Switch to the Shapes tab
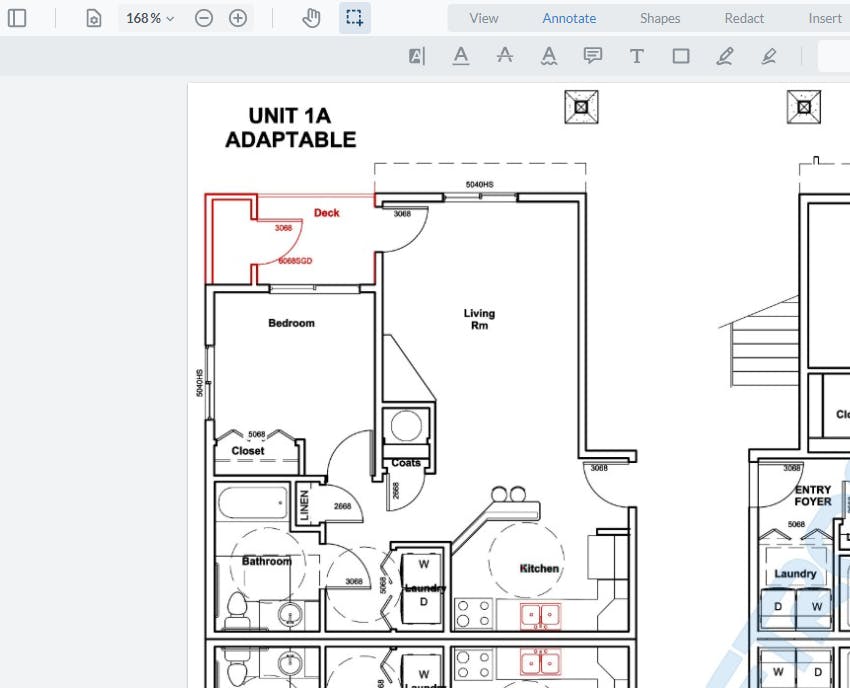Screen dimensions: 850x688 coord(660,18)
